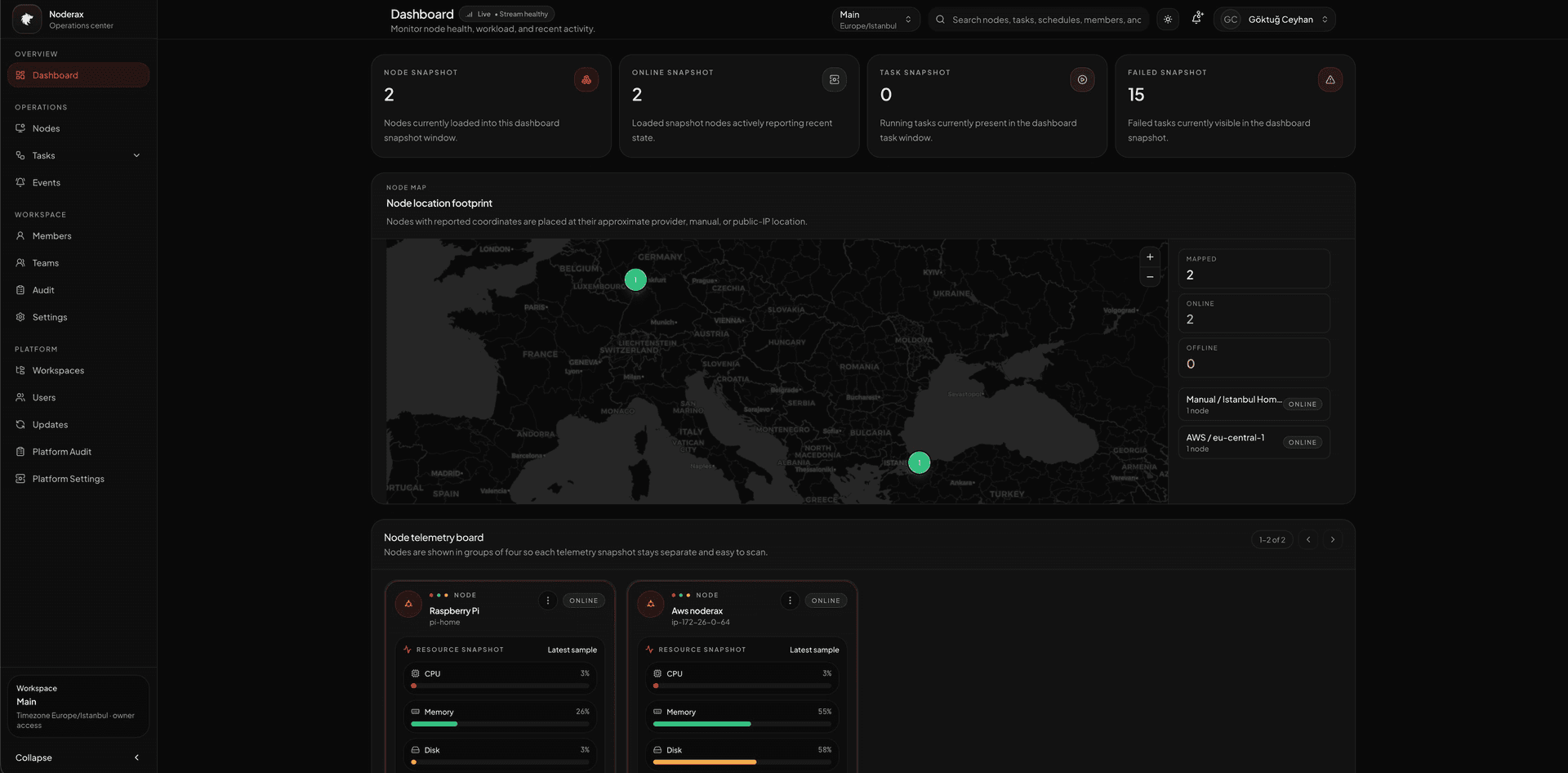Open the Göktuğ Ceyhan user menu
This screenshot has width=1568, height=773.
pyautogui.click(x=1275, y=20)
